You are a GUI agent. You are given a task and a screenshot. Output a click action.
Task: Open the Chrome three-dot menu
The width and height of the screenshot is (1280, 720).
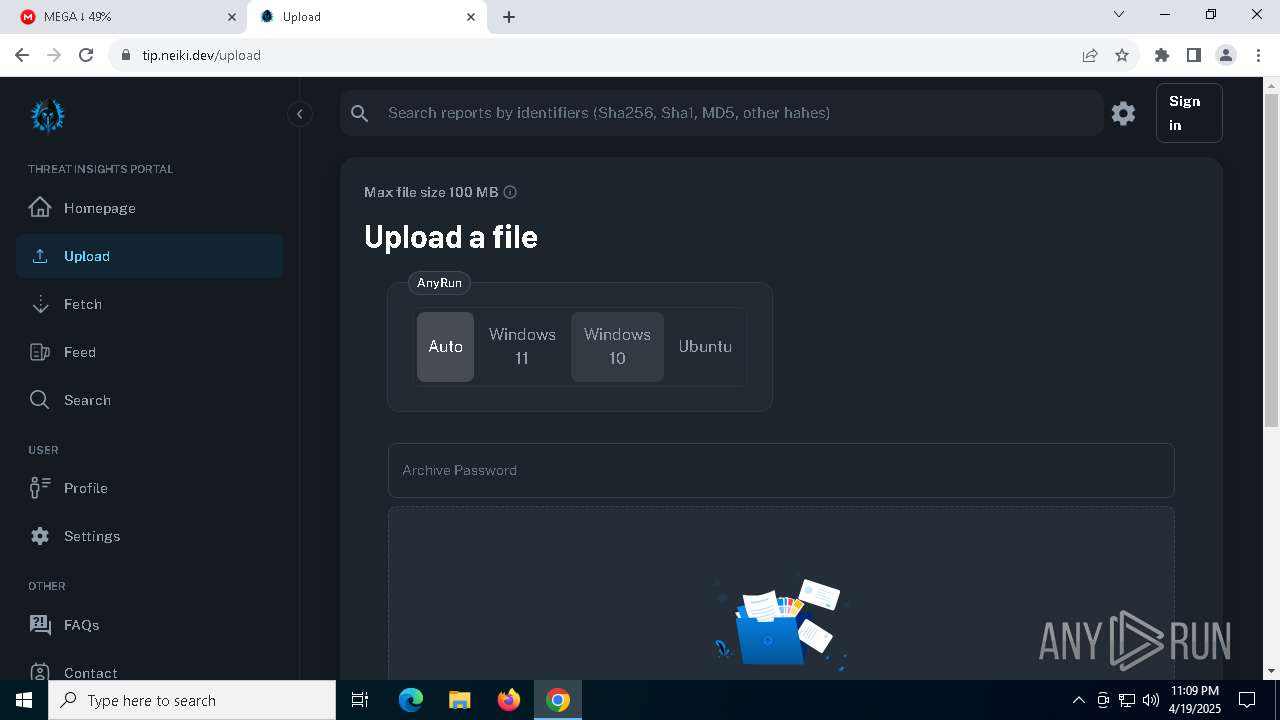pos(1258,55)
